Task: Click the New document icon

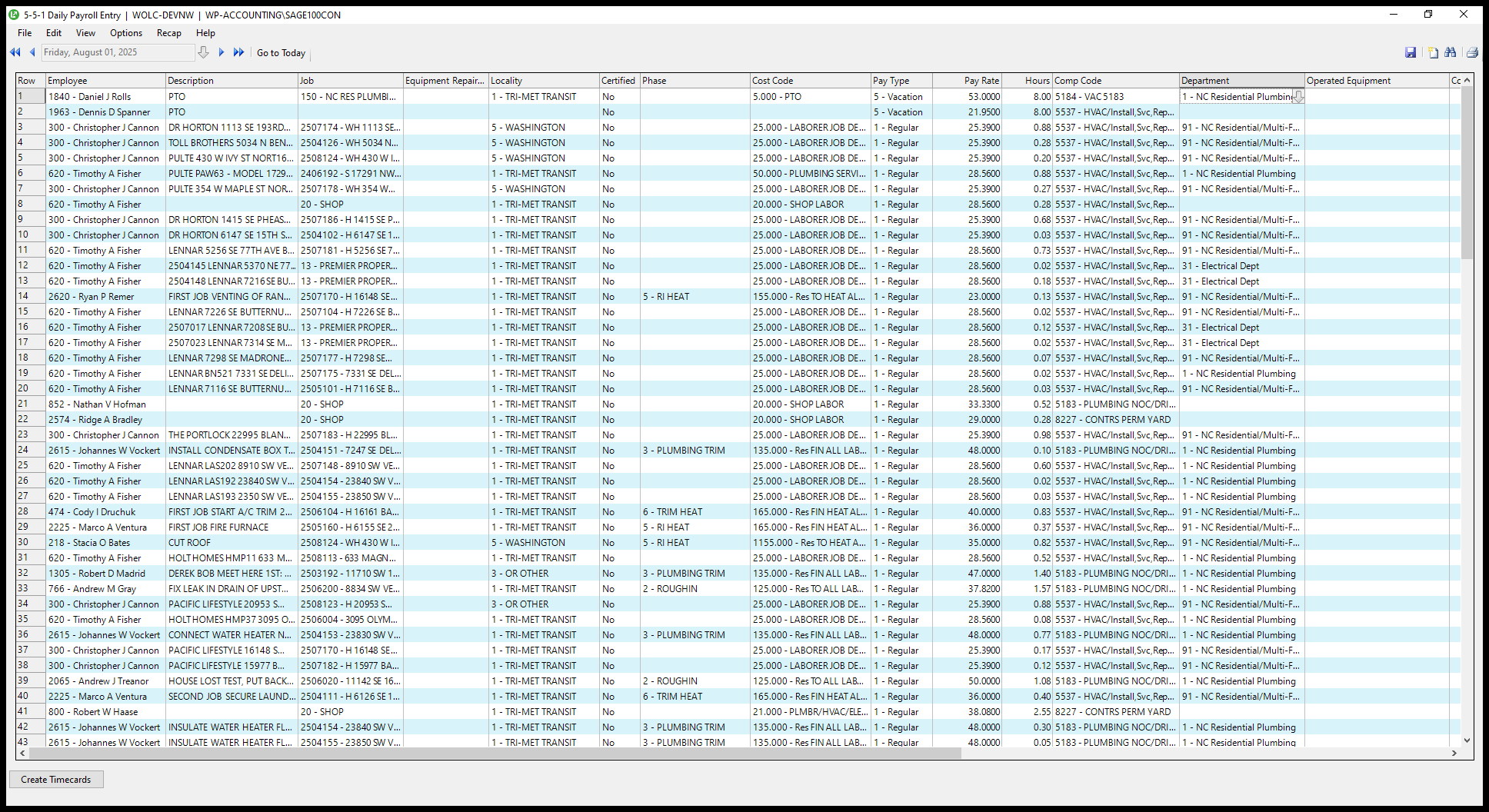Action: [1433, 52]
